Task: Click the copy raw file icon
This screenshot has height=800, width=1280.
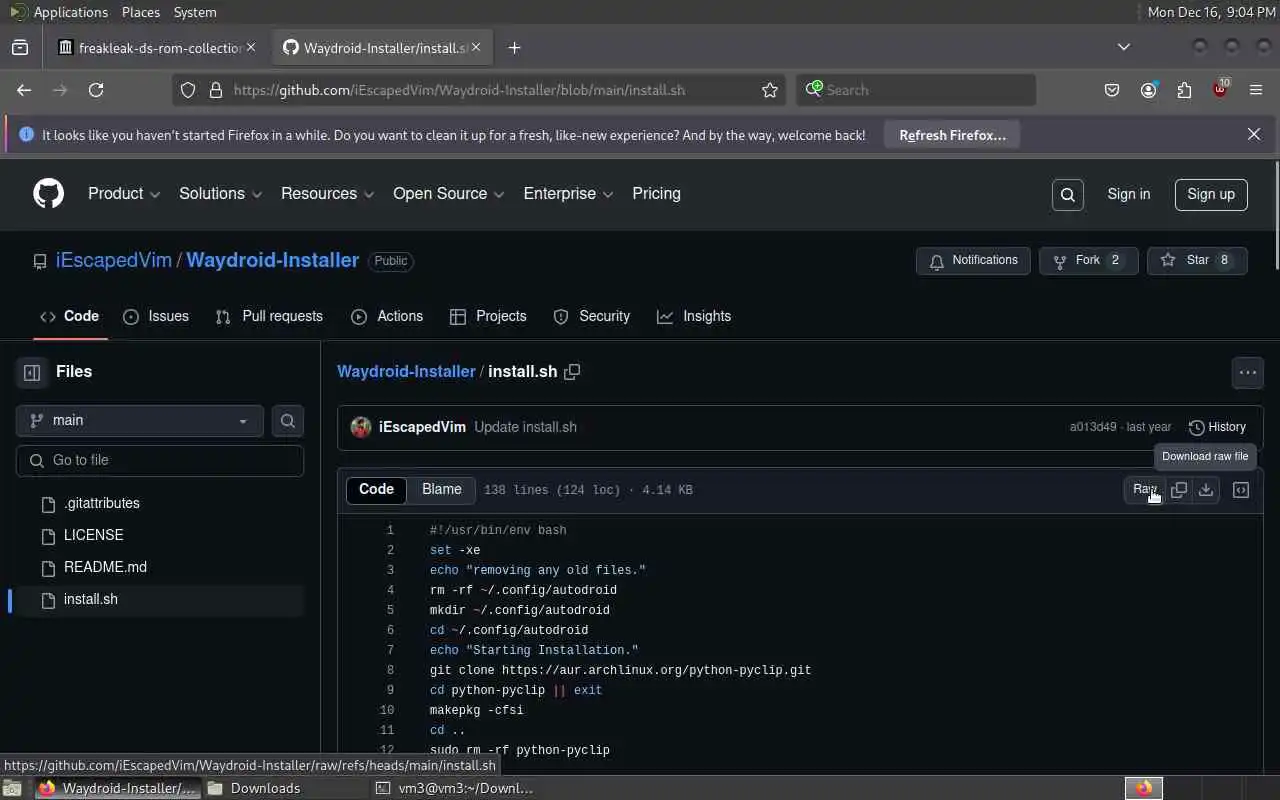Action: 1179,490
